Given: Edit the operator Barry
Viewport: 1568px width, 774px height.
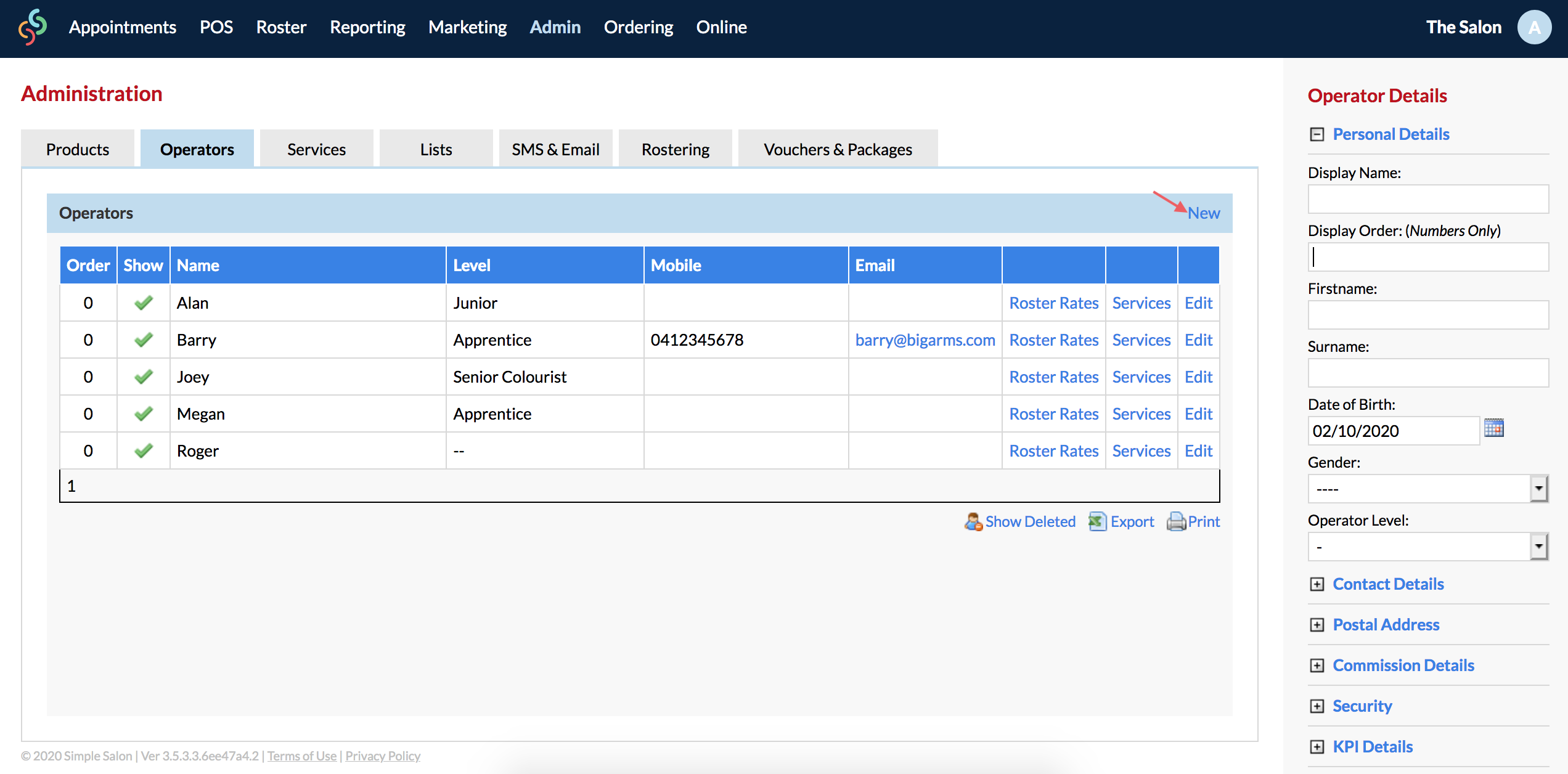Looking at the screenshot, I should pyautogui.click(x=1199, y=340).
